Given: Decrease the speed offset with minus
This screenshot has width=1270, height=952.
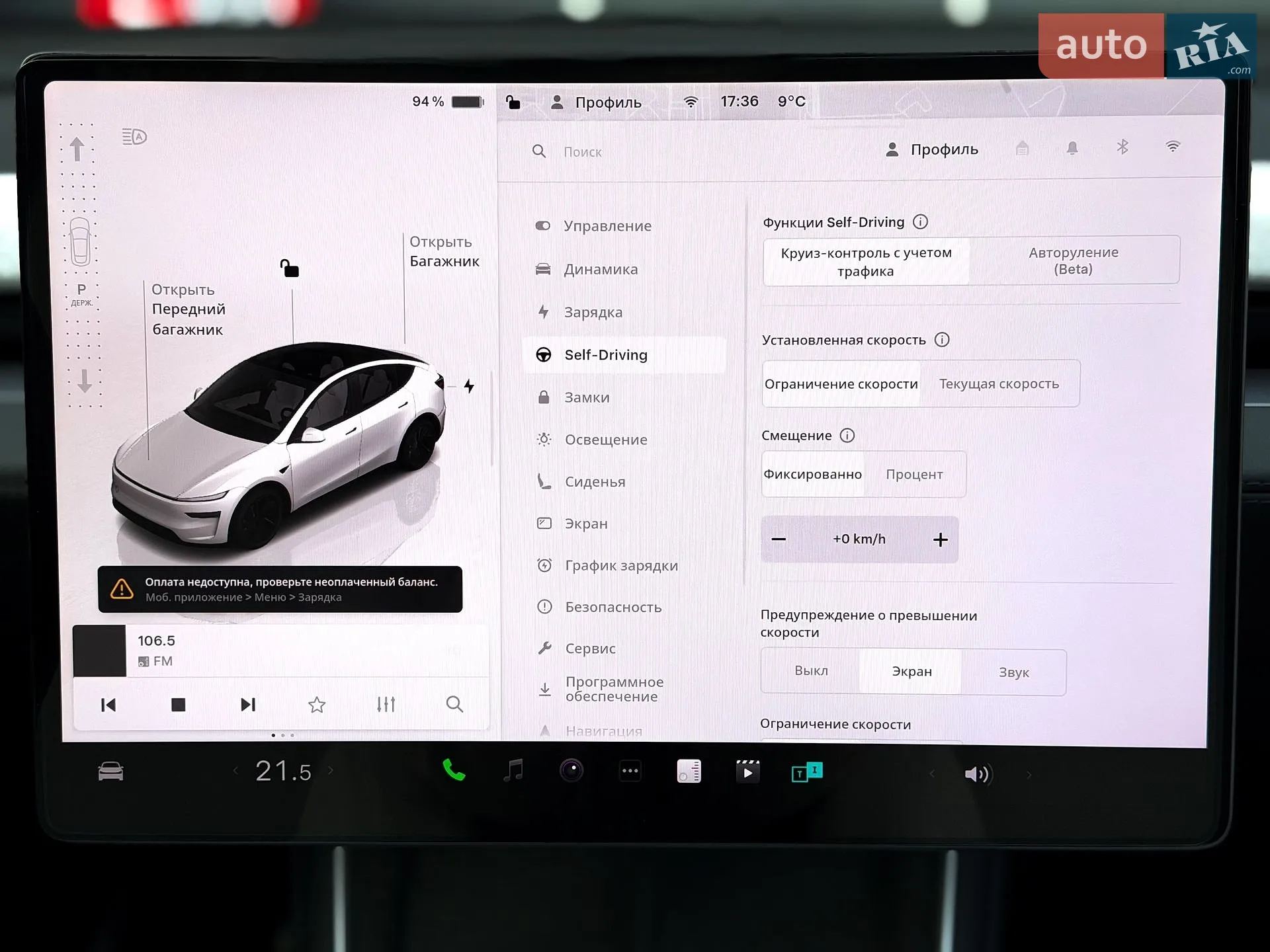Looking at the screenshot, I should tap(779, 539).
